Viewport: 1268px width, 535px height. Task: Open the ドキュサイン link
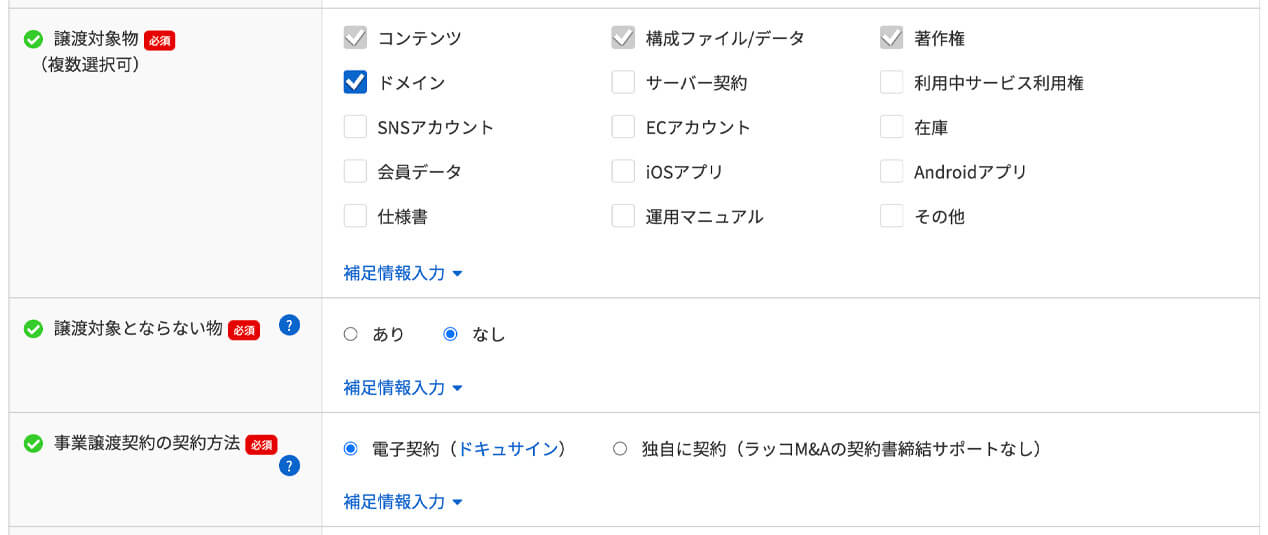coord(507,450)
